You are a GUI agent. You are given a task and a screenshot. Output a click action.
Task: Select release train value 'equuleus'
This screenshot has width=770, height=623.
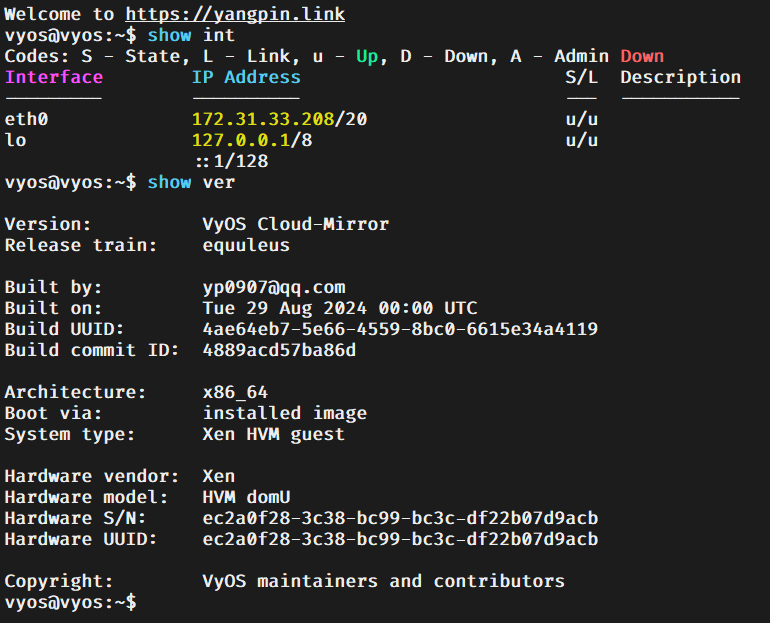246,245
